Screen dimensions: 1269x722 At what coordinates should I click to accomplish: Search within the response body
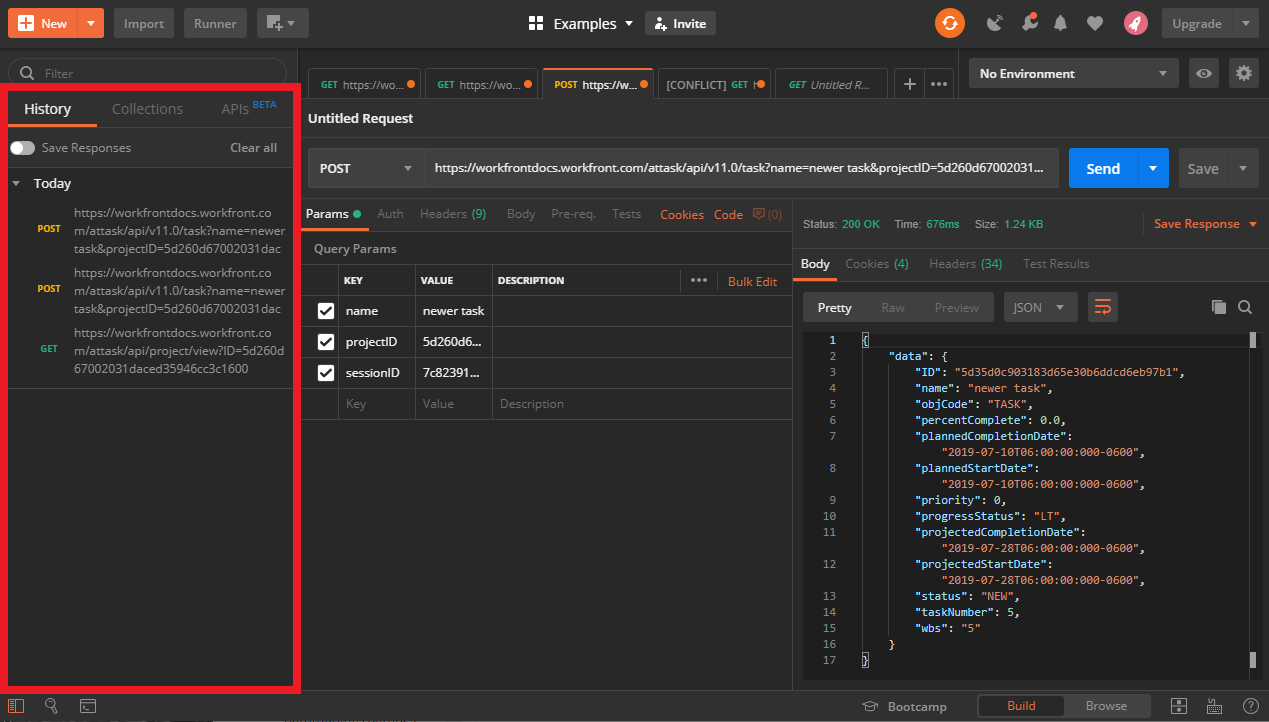click(1245, 307)
